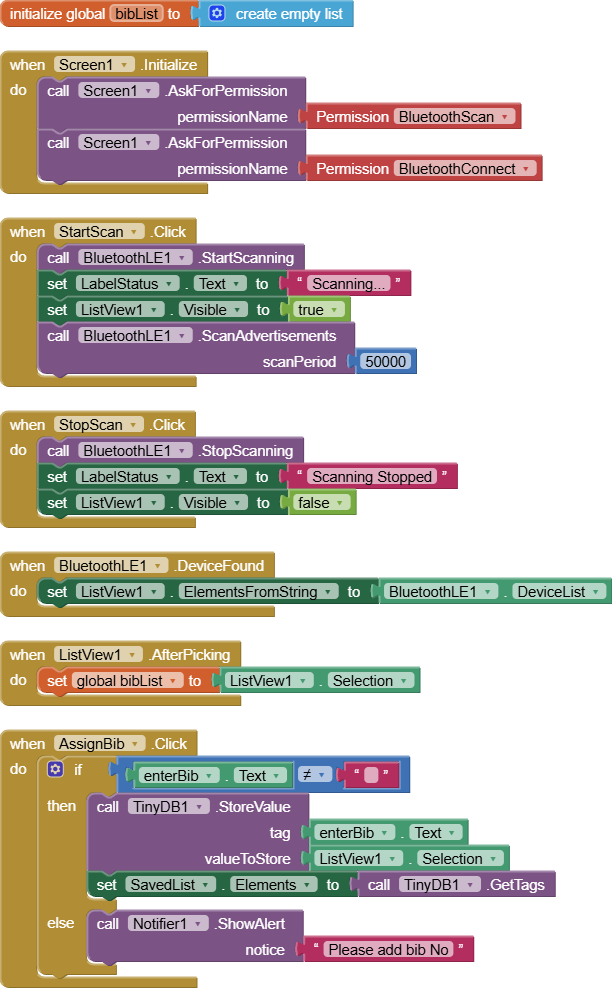This screenshot has height=988, width=612.
Task: Click the gear icon on create empty list block
Action: point(218,14)
